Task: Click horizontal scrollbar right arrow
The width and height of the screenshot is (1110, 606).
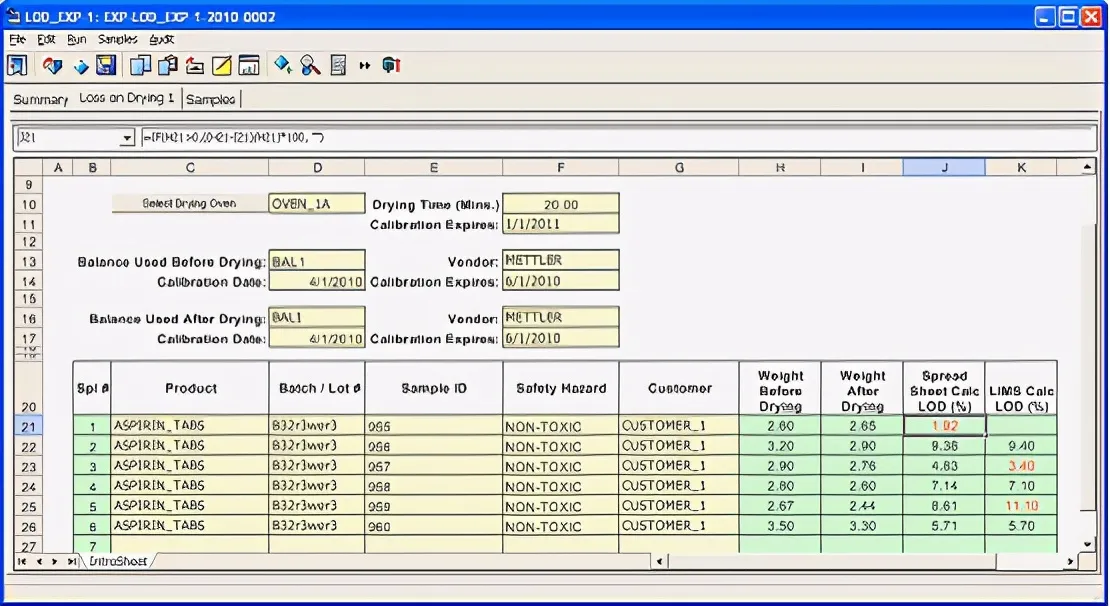Action: 1070,561
